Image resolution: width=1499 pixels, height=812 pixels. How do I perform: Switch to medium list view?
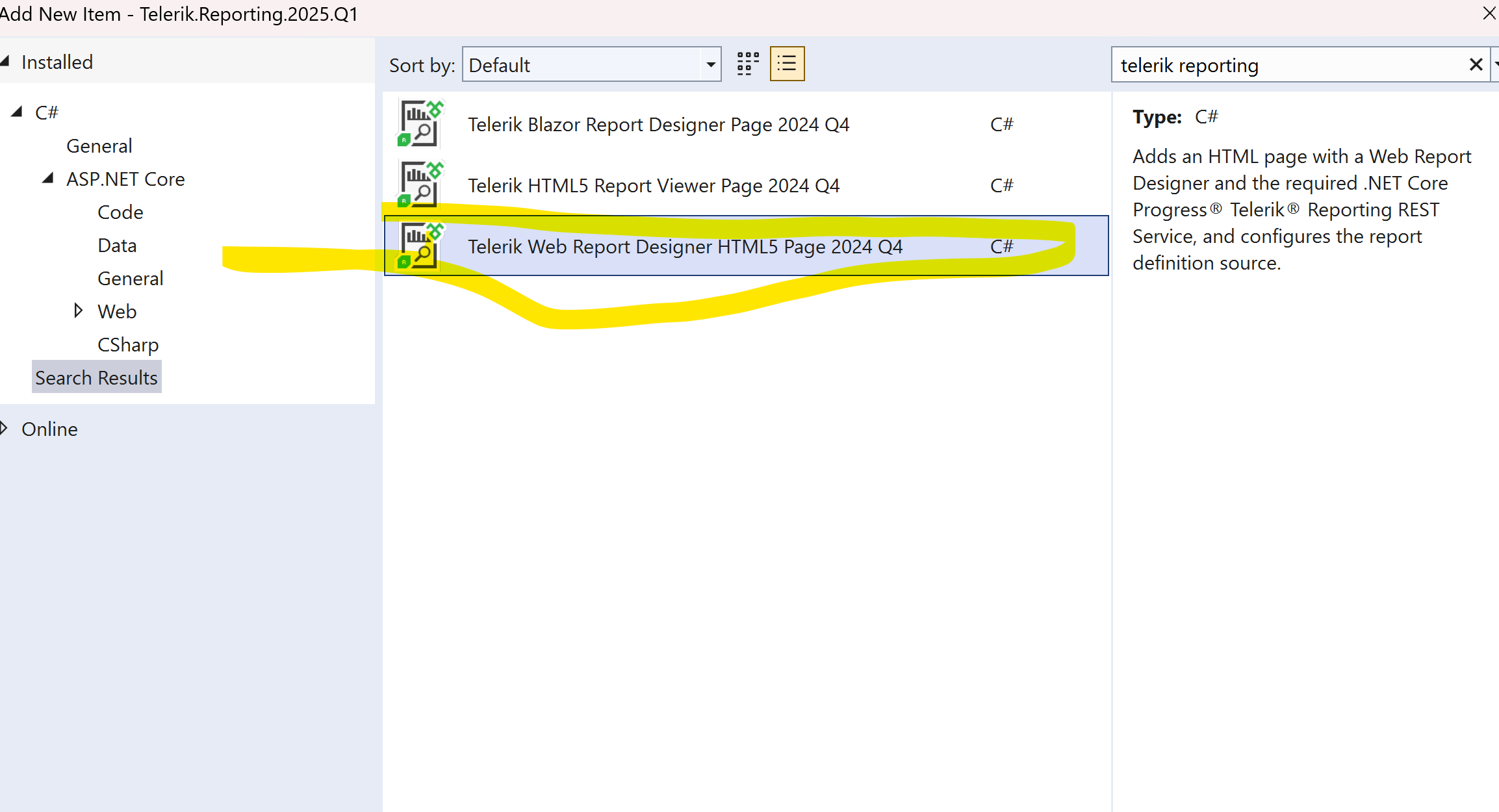click(x=787, y=64)
